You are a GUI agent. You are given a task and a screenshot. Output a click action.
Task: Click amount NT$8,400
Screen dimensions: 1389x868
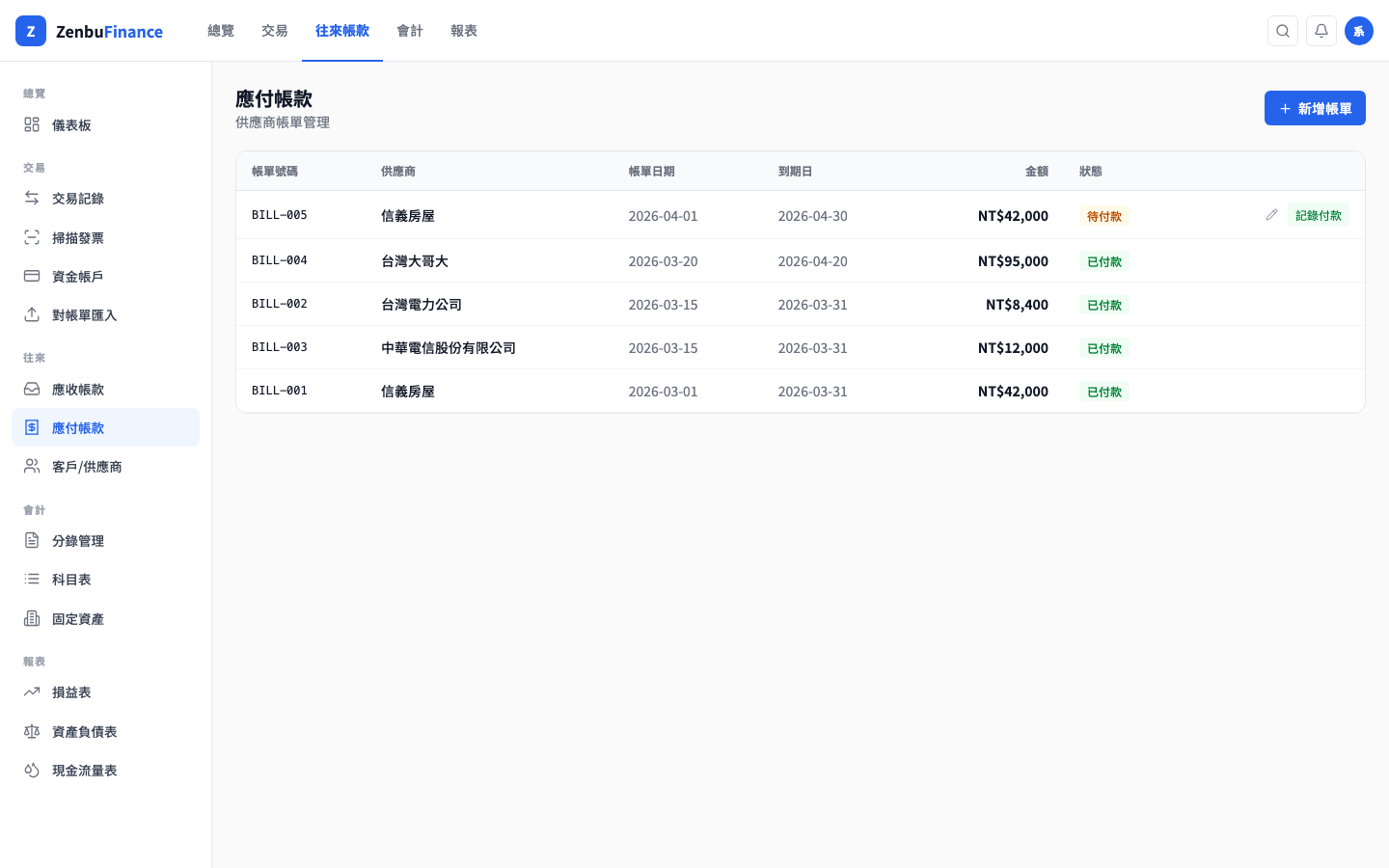click(x=1017, y=304)
